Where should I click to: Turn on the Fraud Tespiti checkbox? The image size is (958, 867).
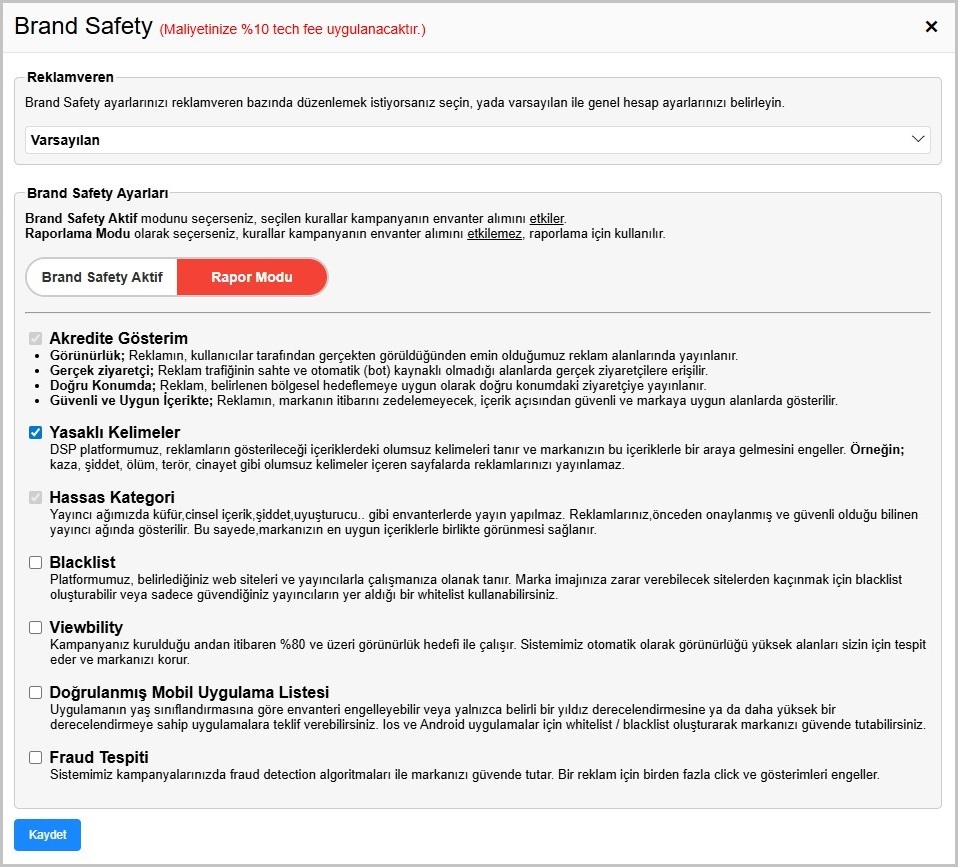(36, 758)
